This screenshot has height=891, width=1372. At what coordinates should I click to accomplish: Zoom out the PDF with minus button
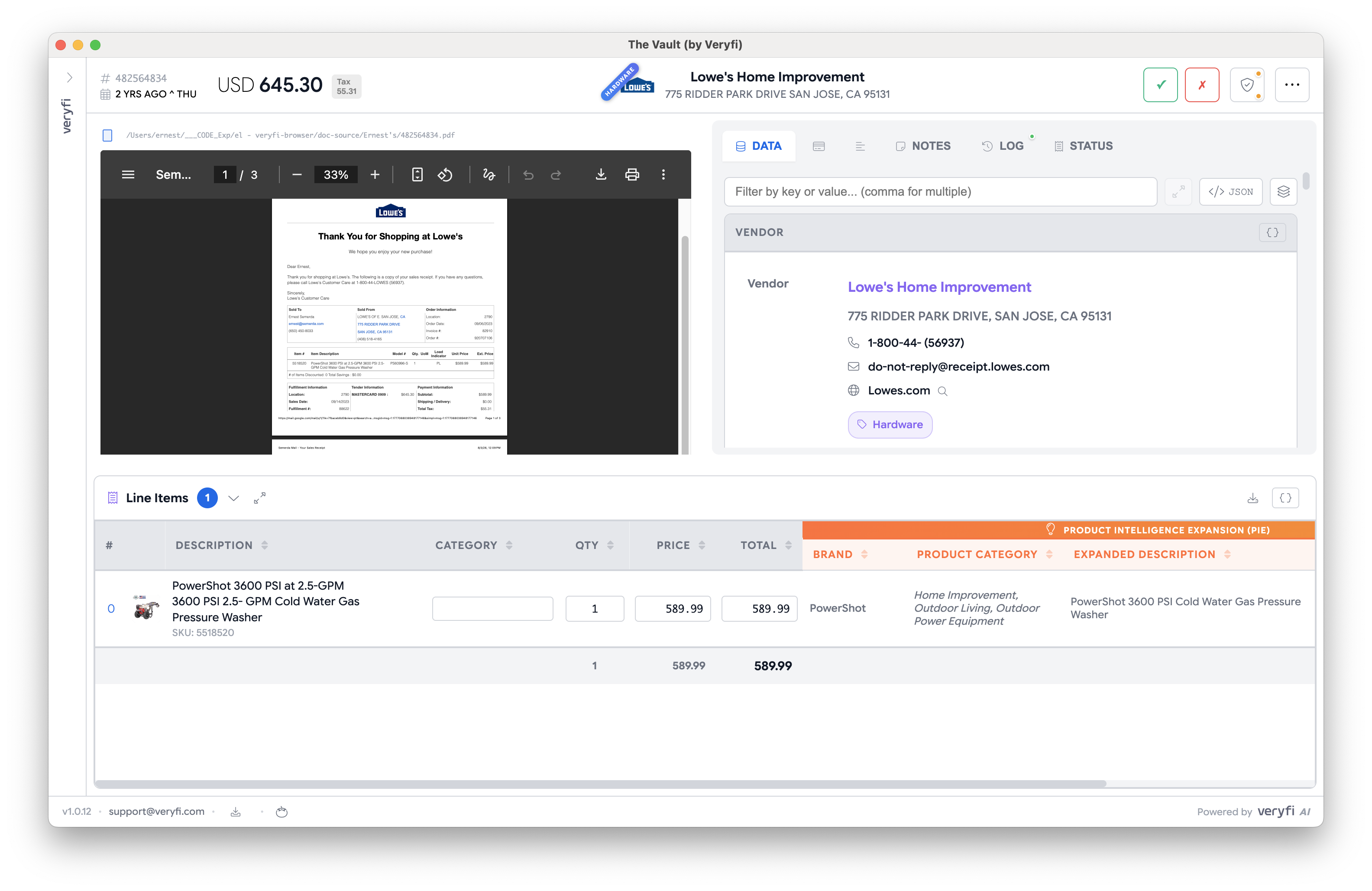(x=297, y=174)
